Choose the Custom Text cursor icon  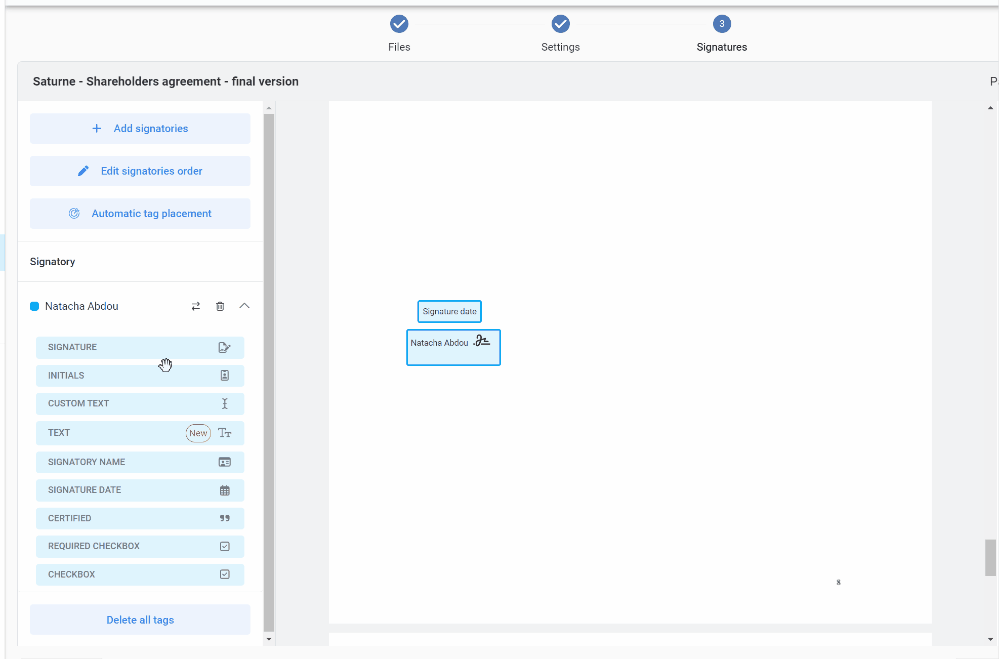(224, 404)
